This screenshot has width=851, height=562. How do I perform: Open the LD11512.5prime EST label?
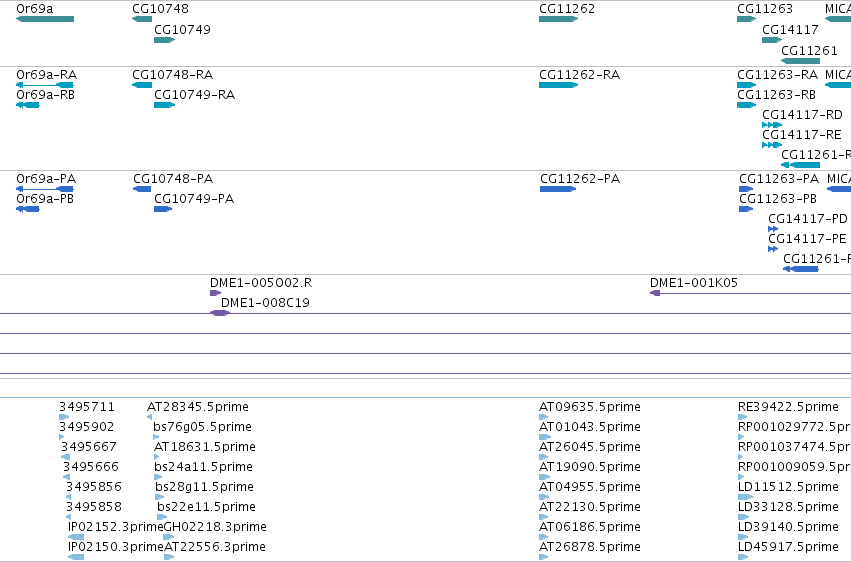[x=789, y=487]
